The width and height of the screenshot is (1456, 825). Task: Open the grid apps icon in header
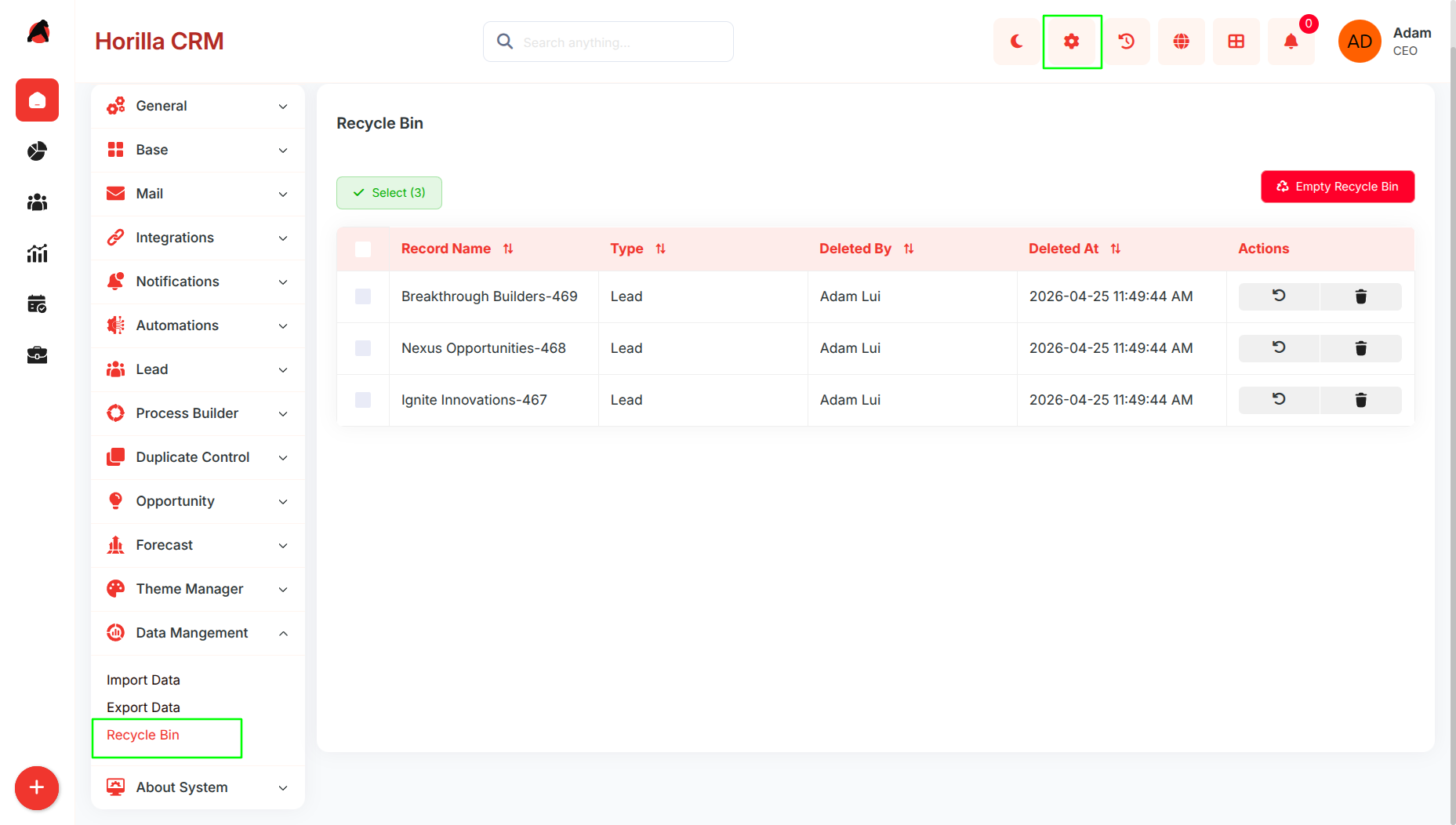coord(1236,42)
